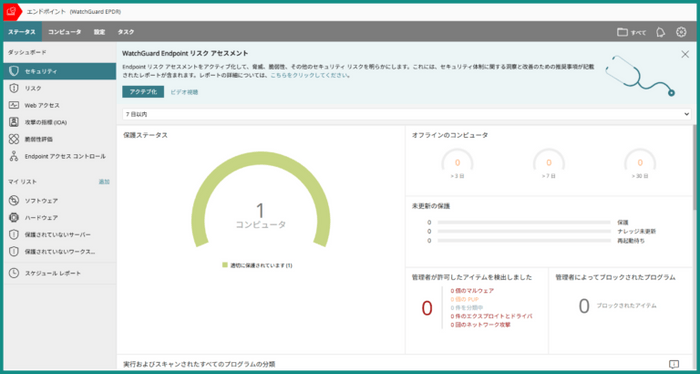Click the green 適切に保護されています legend swatch

point(225,265)
